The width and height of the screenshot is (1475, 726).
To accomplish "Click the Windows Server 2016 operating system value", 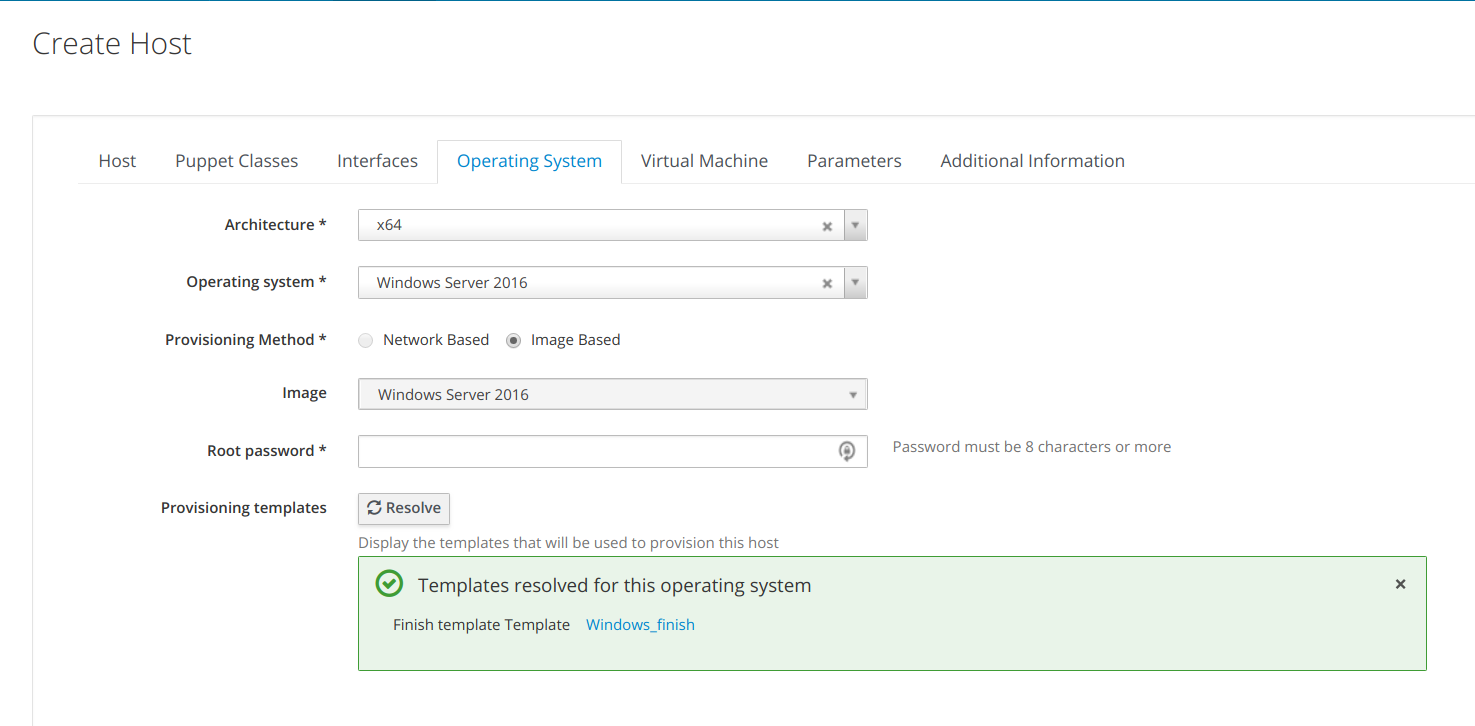I will (452, 283).
